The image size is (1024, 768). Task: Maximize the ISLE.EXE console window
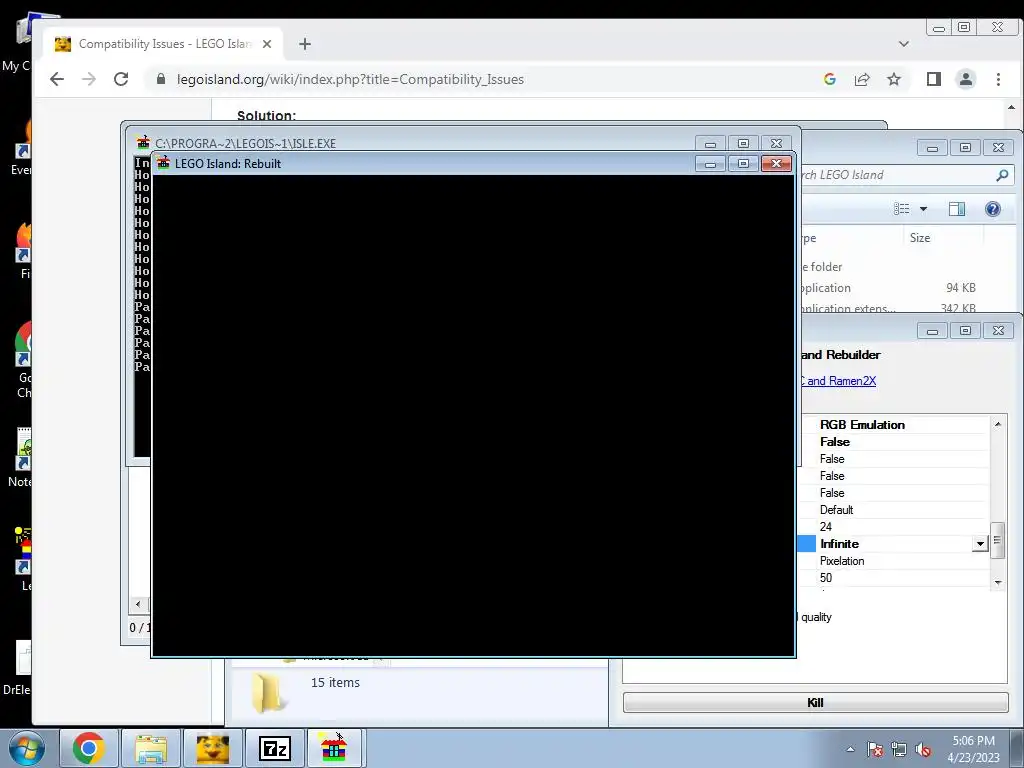(x=743, y=143)
